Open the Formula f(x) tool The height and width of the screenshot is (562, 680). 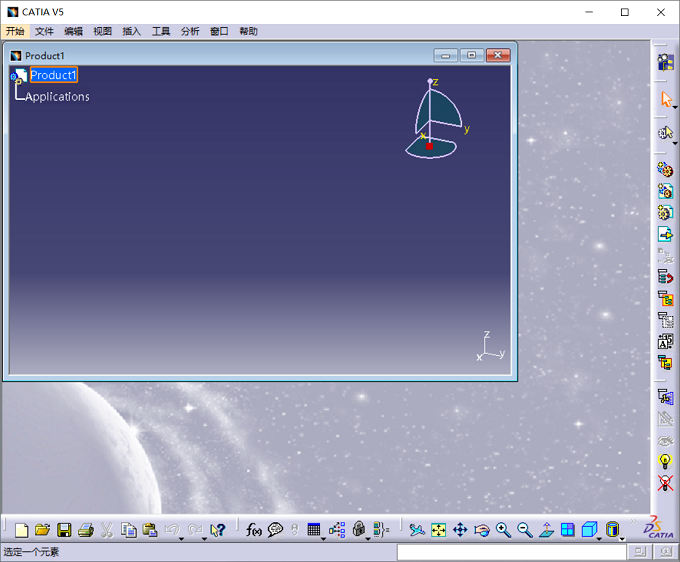[x=254, y=529]
